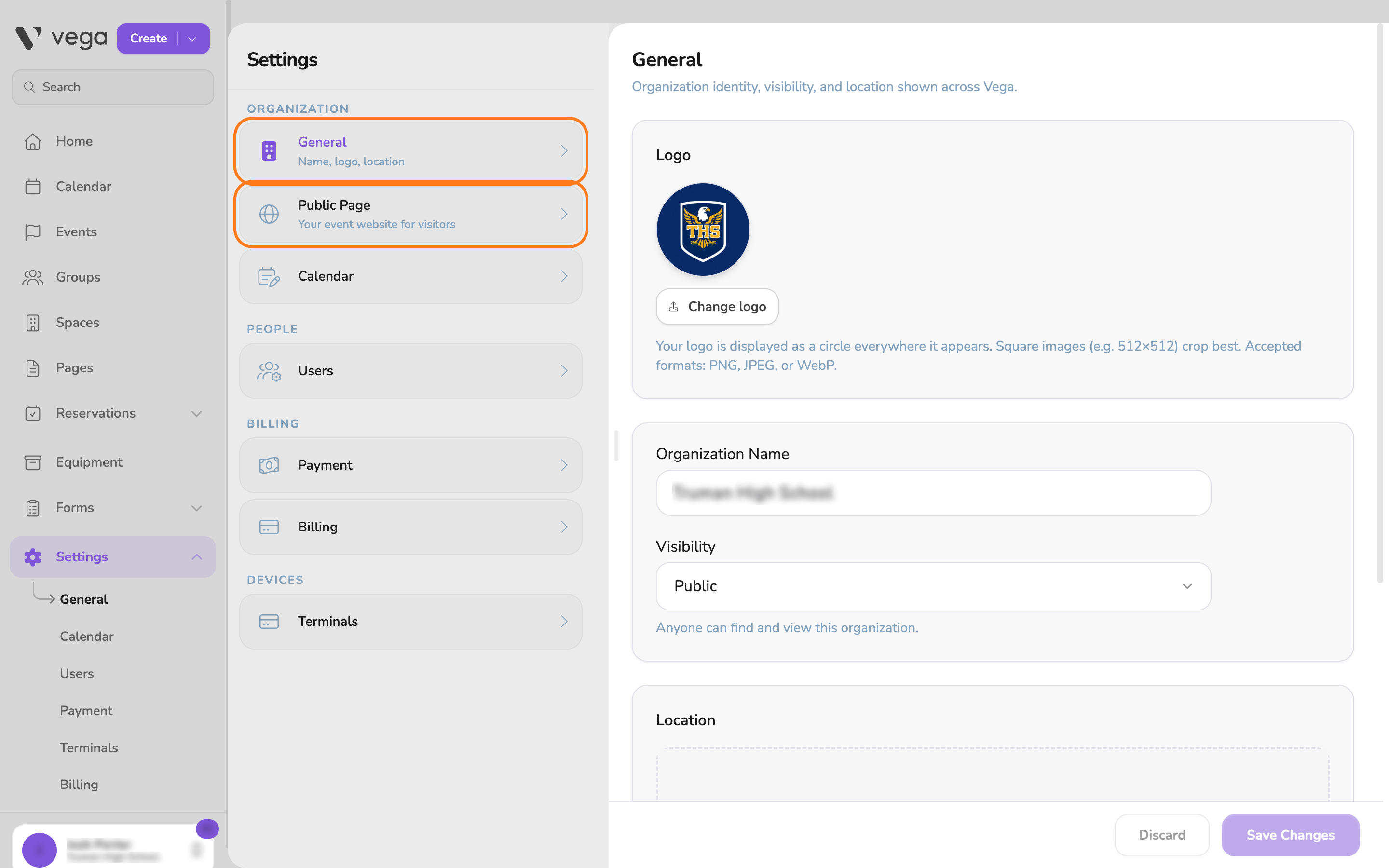The width and height of the screenshot is (1389, 868).
Task: Click the Home icon in sidebar
Action: pos(33,141)
